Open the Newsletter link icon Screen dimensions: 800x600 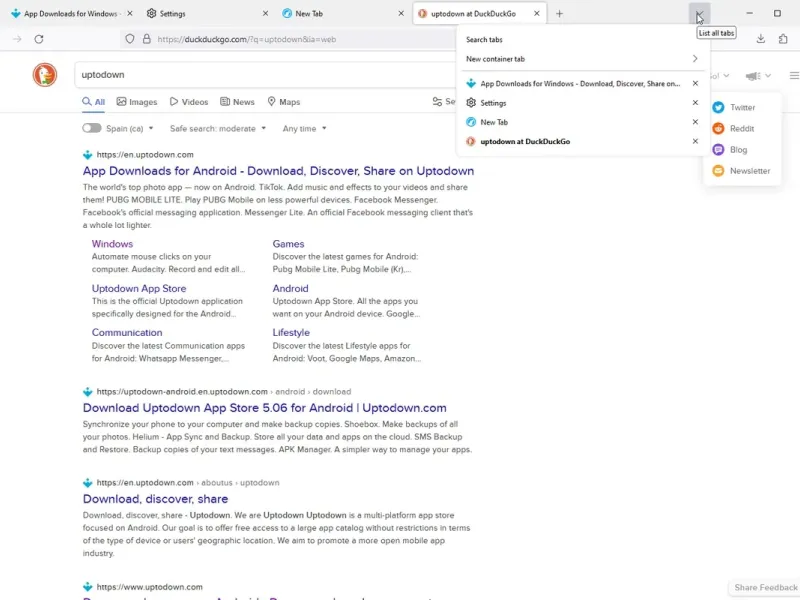point(718,171)
